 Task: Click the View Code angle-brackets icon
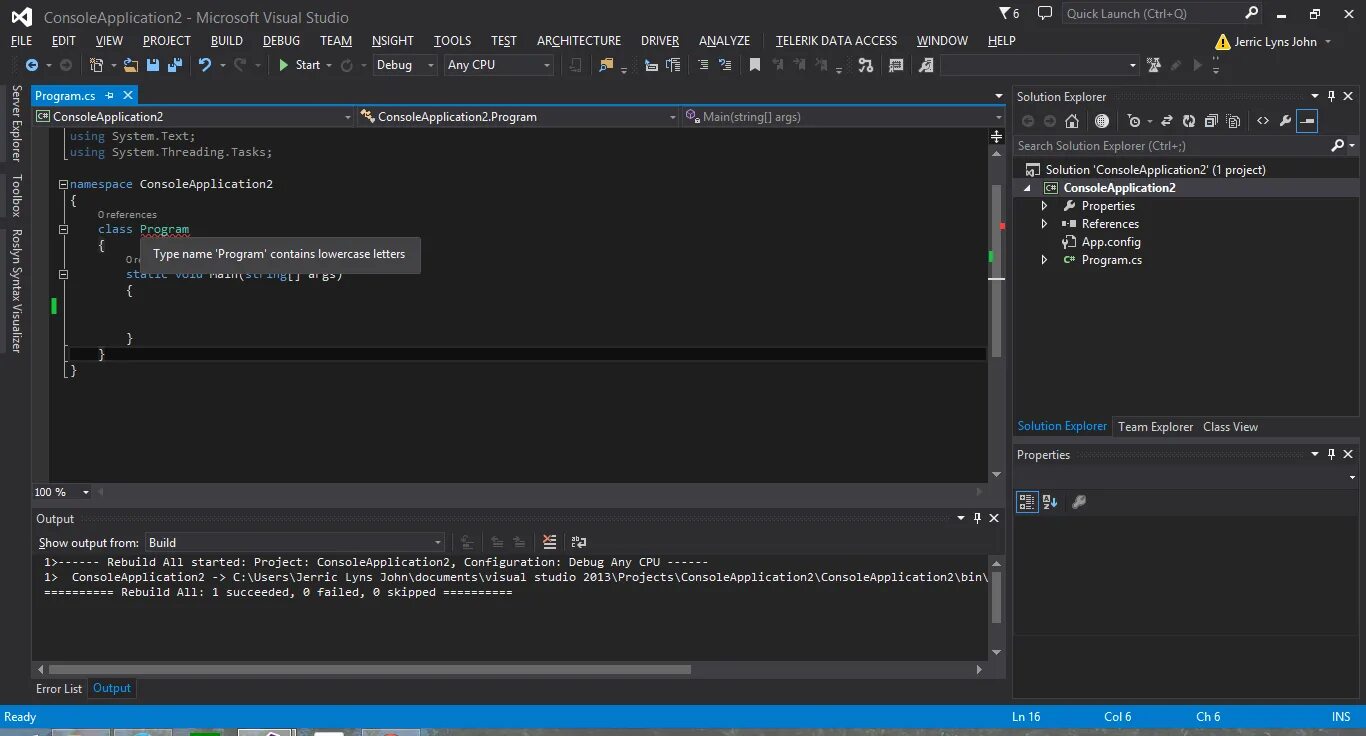point(1263,121)
